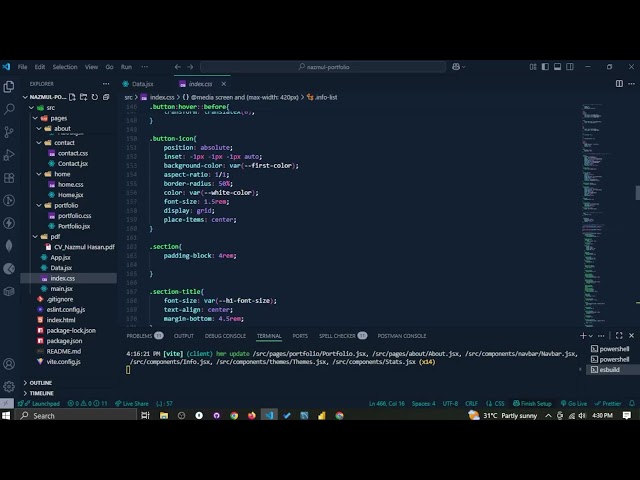Close the index.css editor tab
640x480 pixels.
click(224, 84)
